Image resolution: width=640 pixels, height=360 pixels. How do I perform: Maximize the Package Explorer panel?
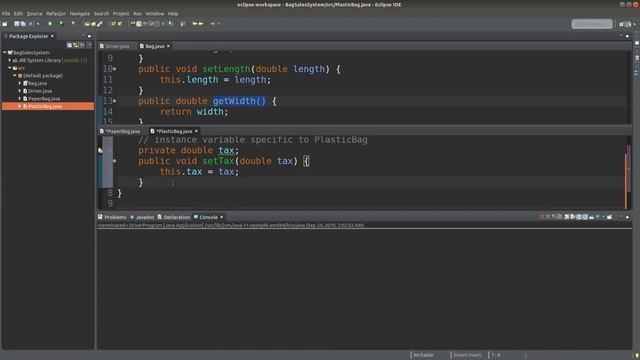pyautogui.click(x=89, y=36)
